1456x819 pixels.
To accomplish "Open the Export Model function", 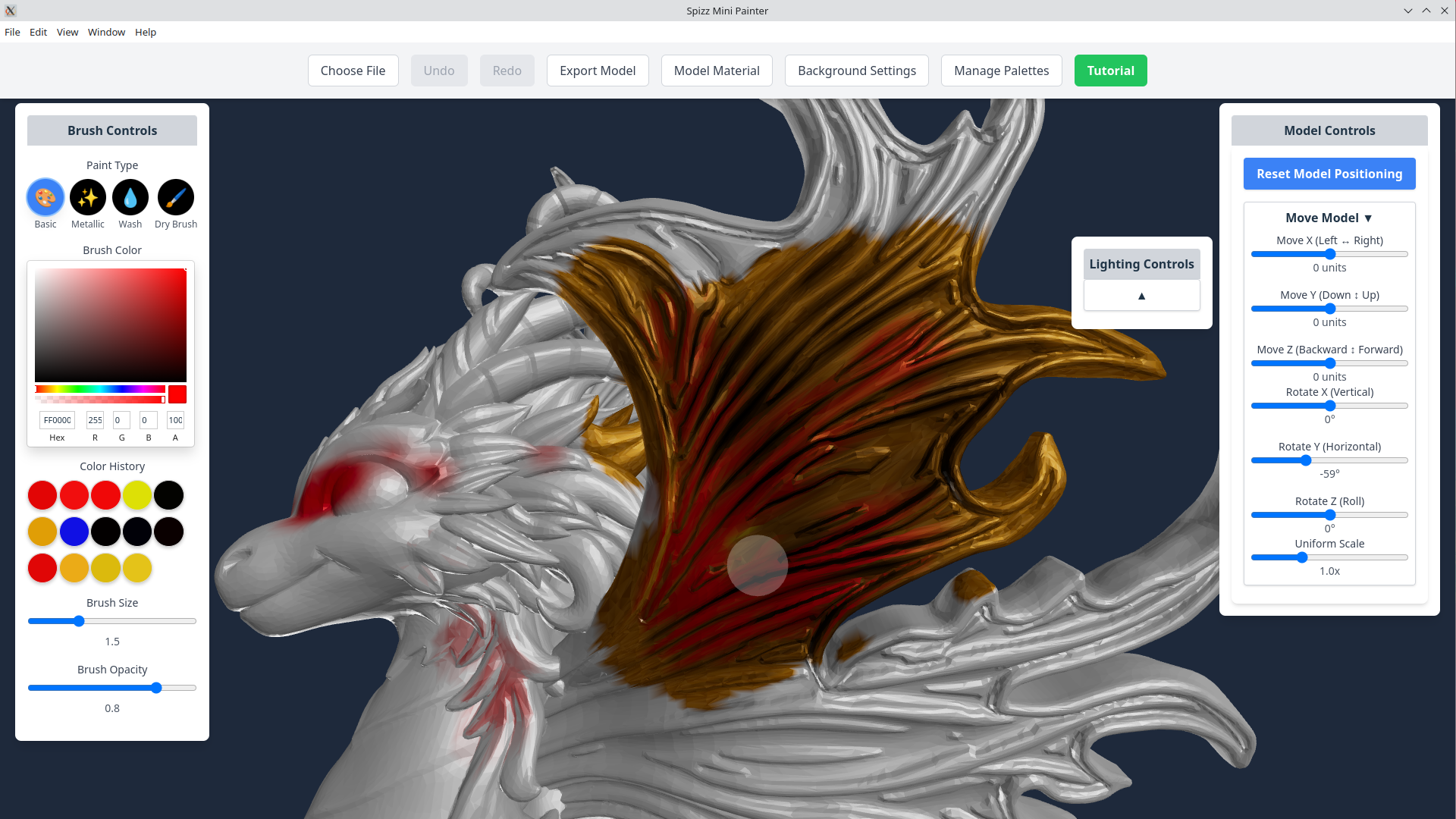I will (598, 70).
